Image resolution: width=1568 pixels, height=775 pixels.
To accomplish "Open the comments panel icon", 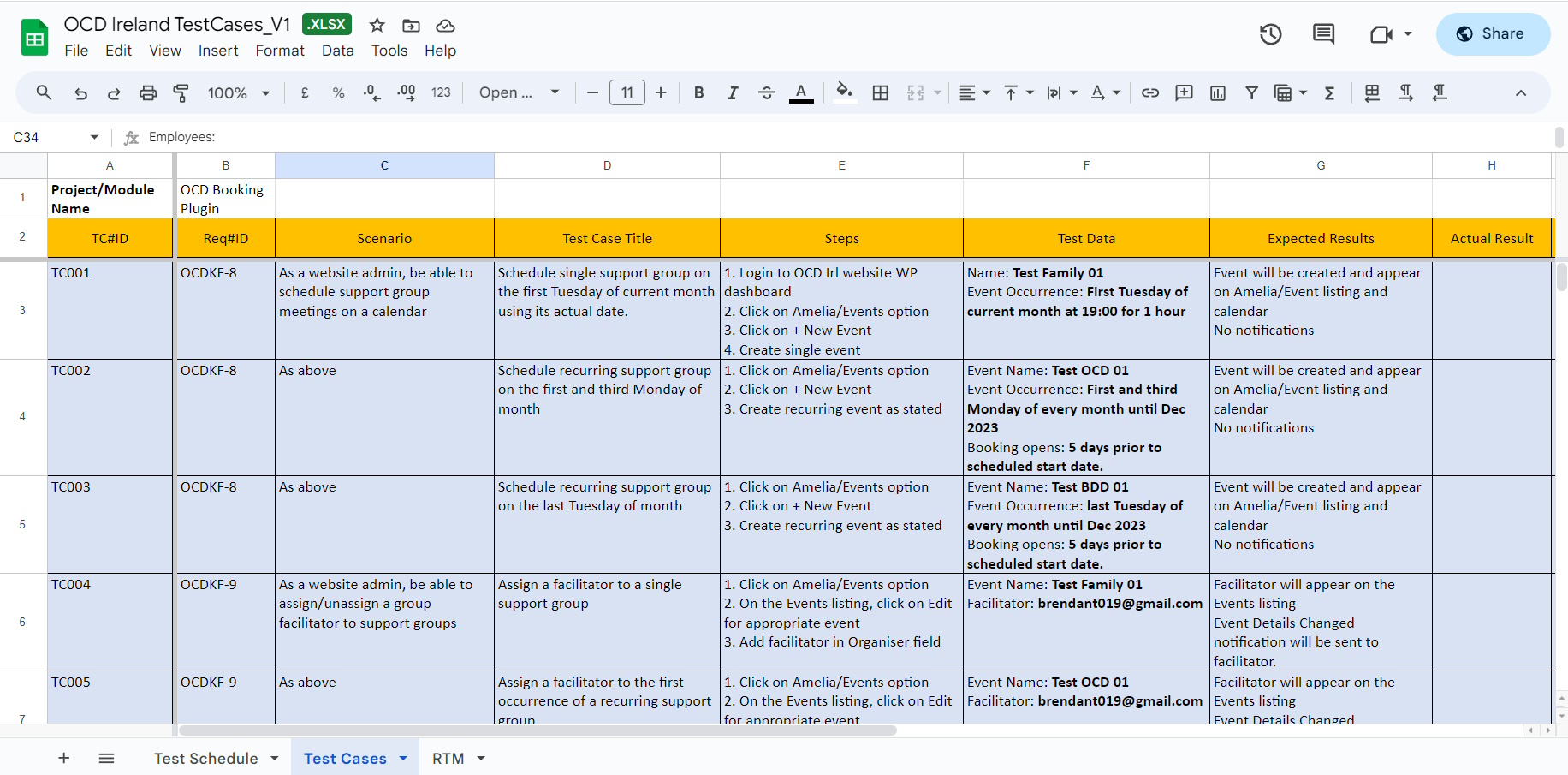I will pos(1323,34).
